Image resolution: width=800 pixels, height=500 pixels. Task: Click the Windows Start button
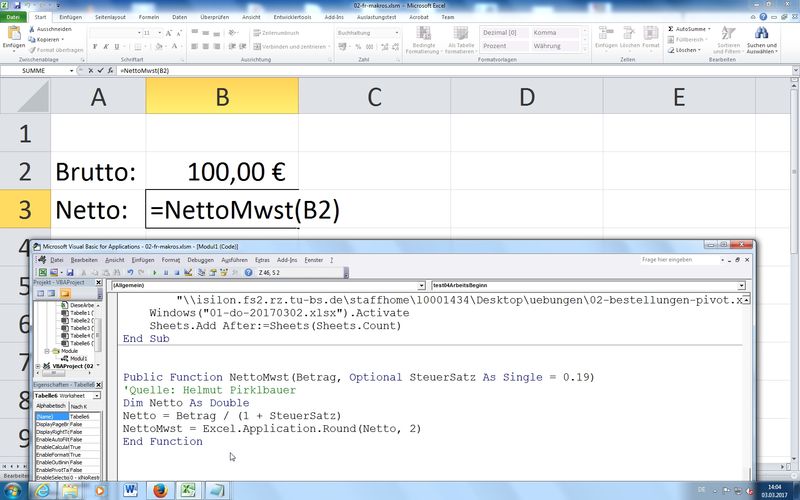click(12, 491)
